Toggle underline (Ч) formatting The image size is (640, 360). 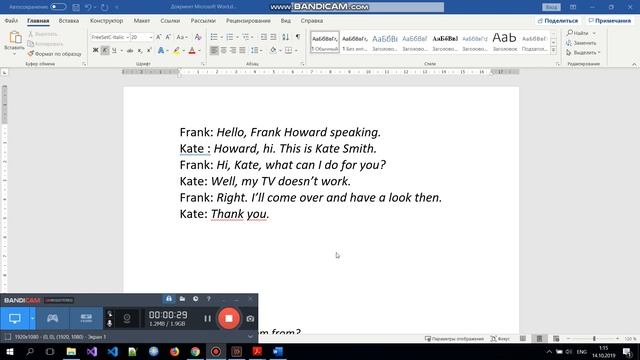click(114, 50)
